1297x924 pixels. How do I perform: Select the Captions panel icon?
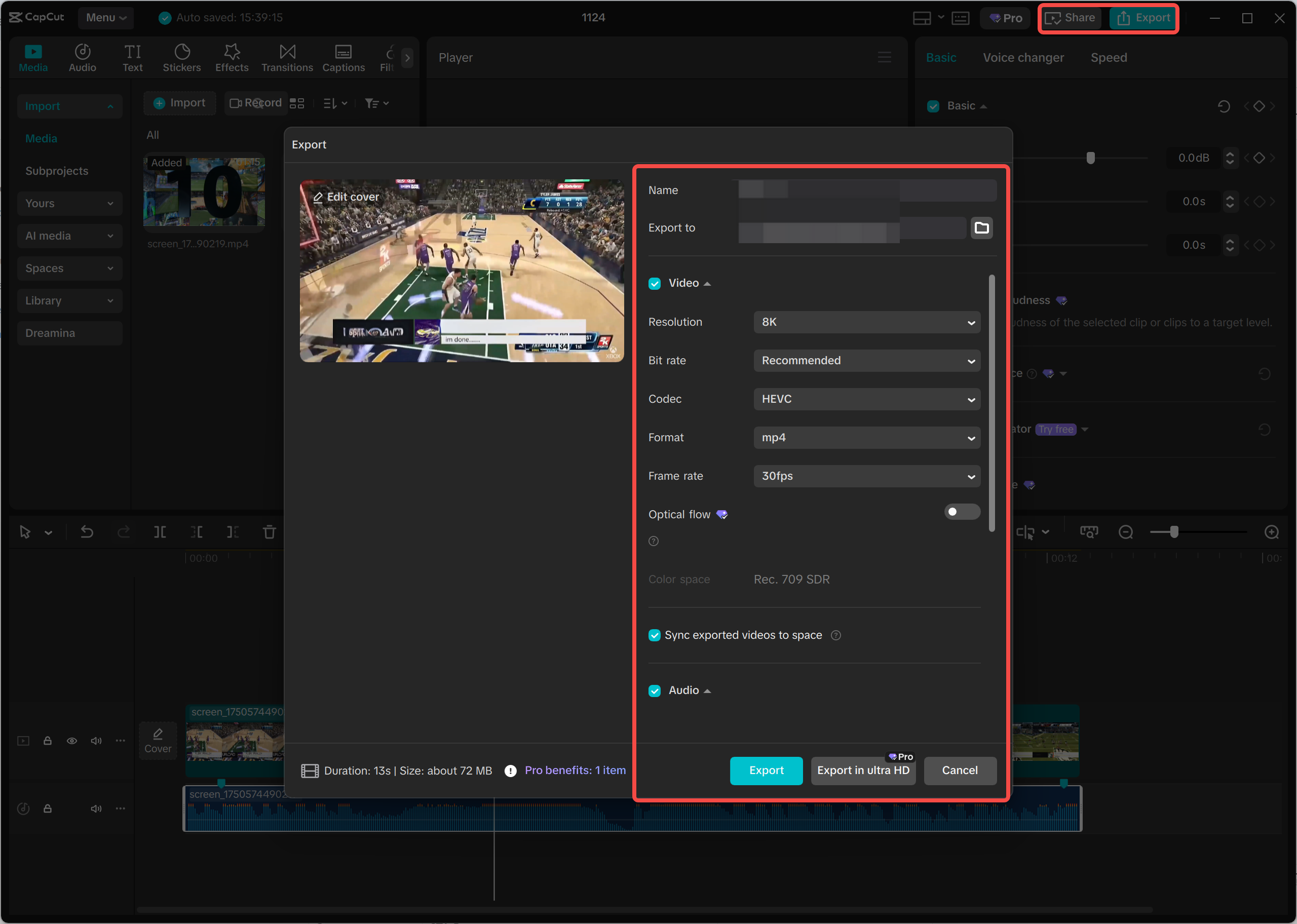pyautogui.click(x=343, y=57)
